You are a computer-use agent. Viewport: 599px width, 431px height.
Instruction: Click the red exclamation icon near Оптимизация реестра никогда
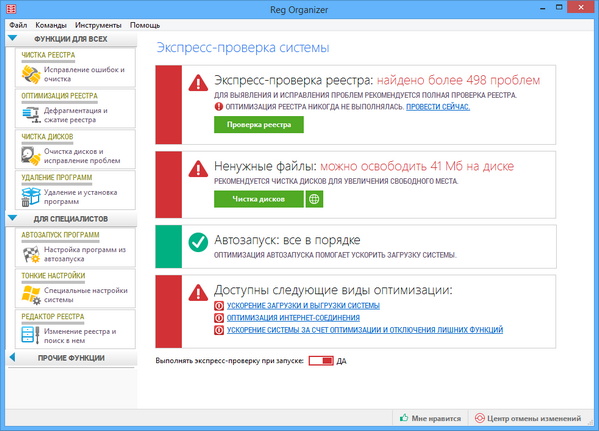(219, 107)
